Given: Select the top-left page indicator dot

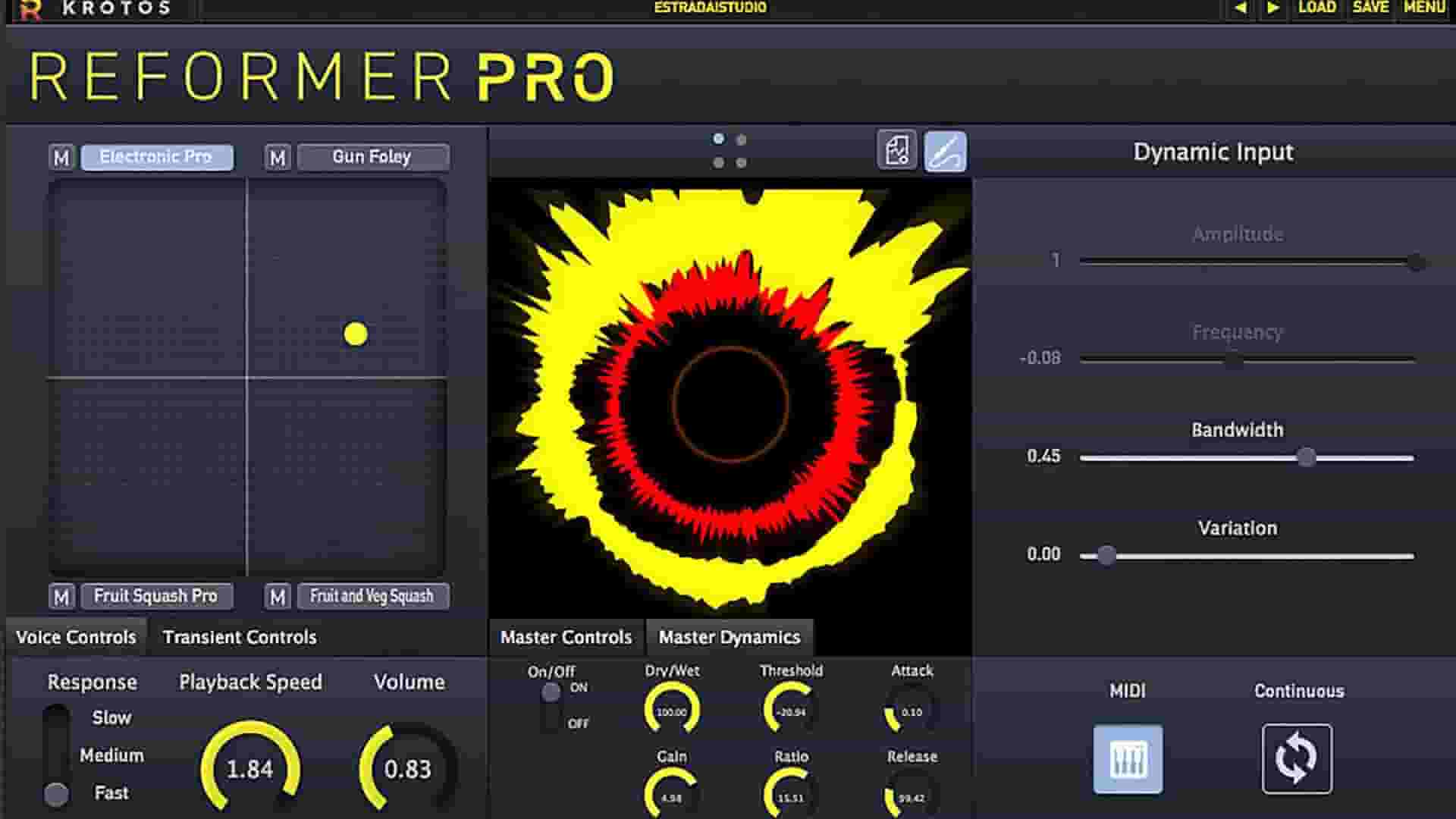Looking at the screenshot, I should click(x=717, y=139).
